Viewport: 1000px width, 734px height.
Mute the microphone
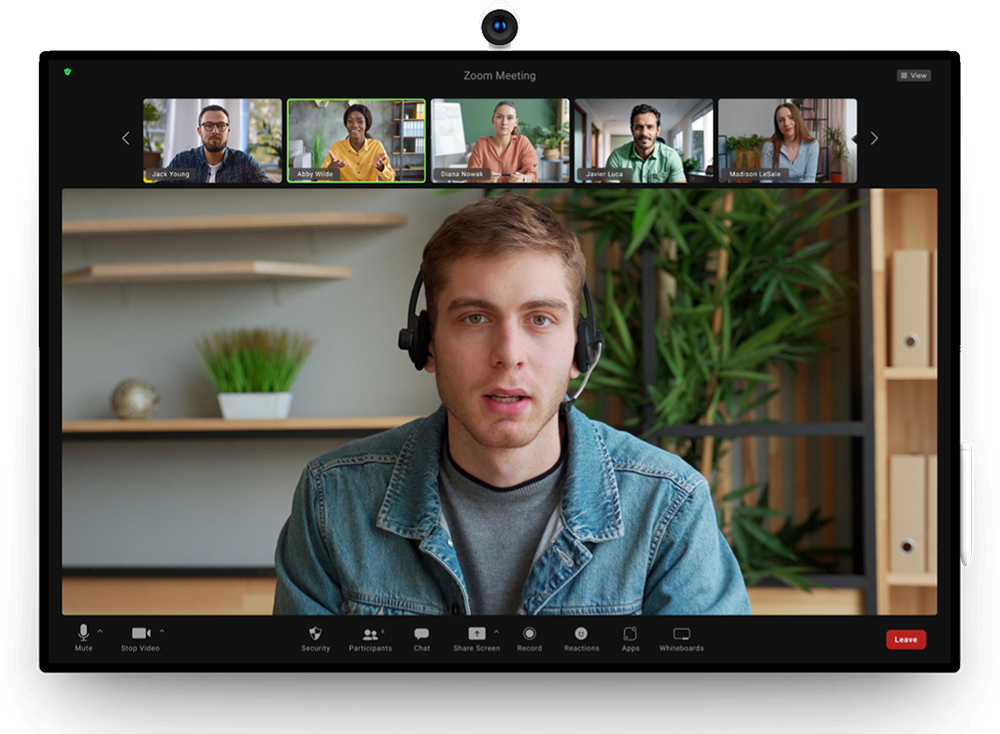pos(84,638)
